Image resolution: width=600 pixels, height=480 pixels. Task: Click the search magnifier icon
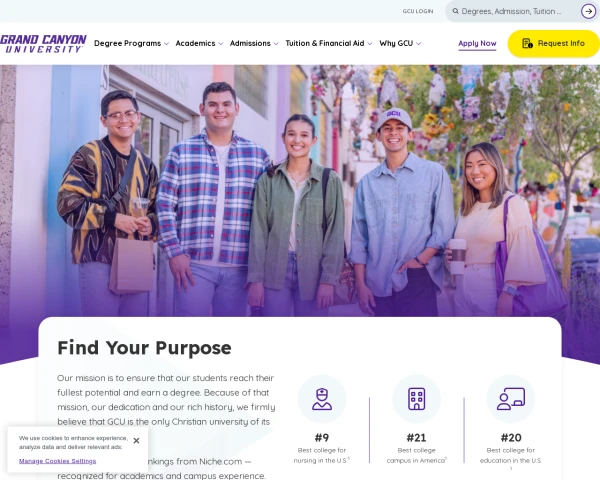(455, 11)
